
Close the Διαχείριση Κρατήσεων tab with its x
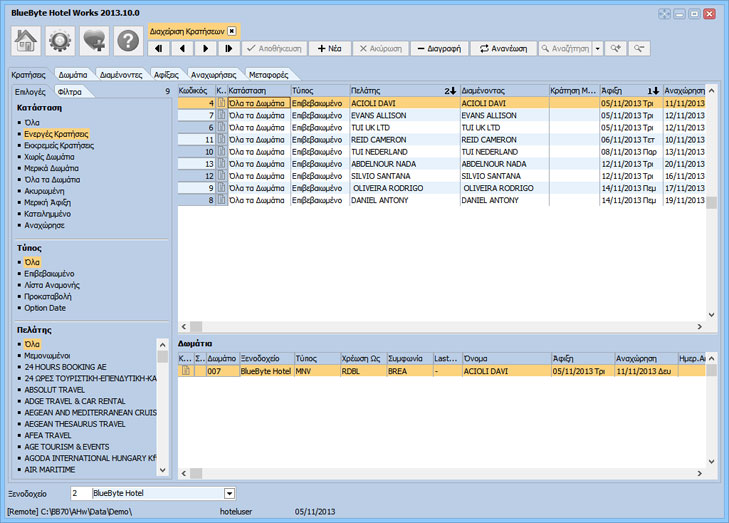(232, 31)
